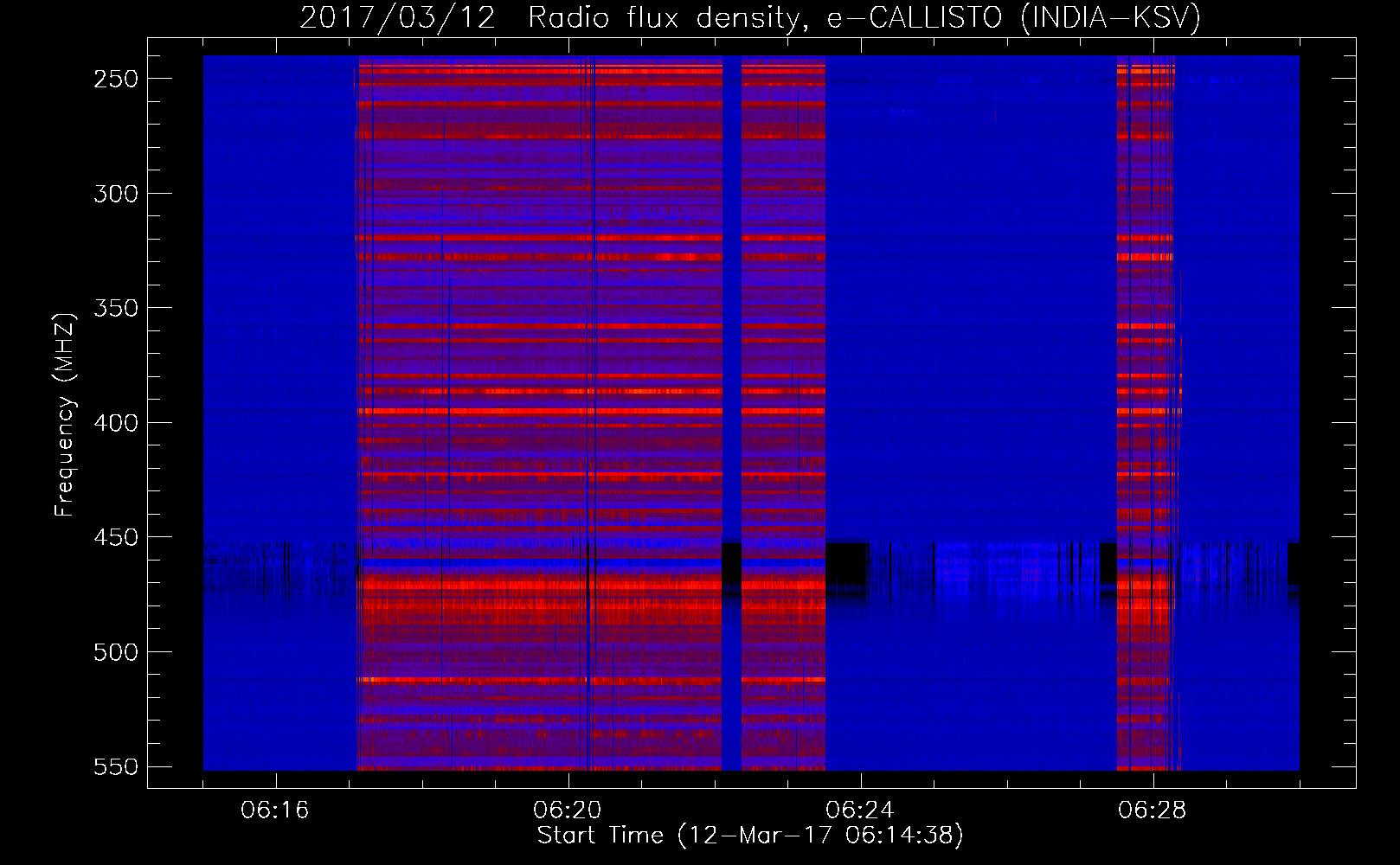Click the 550 frequency tick label
Screen dimensions: 1400x865
116,767
